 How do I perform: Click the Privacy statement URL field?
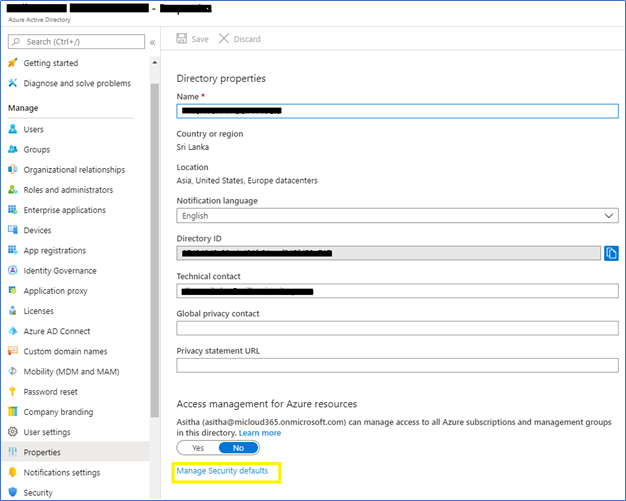point(397,365)
